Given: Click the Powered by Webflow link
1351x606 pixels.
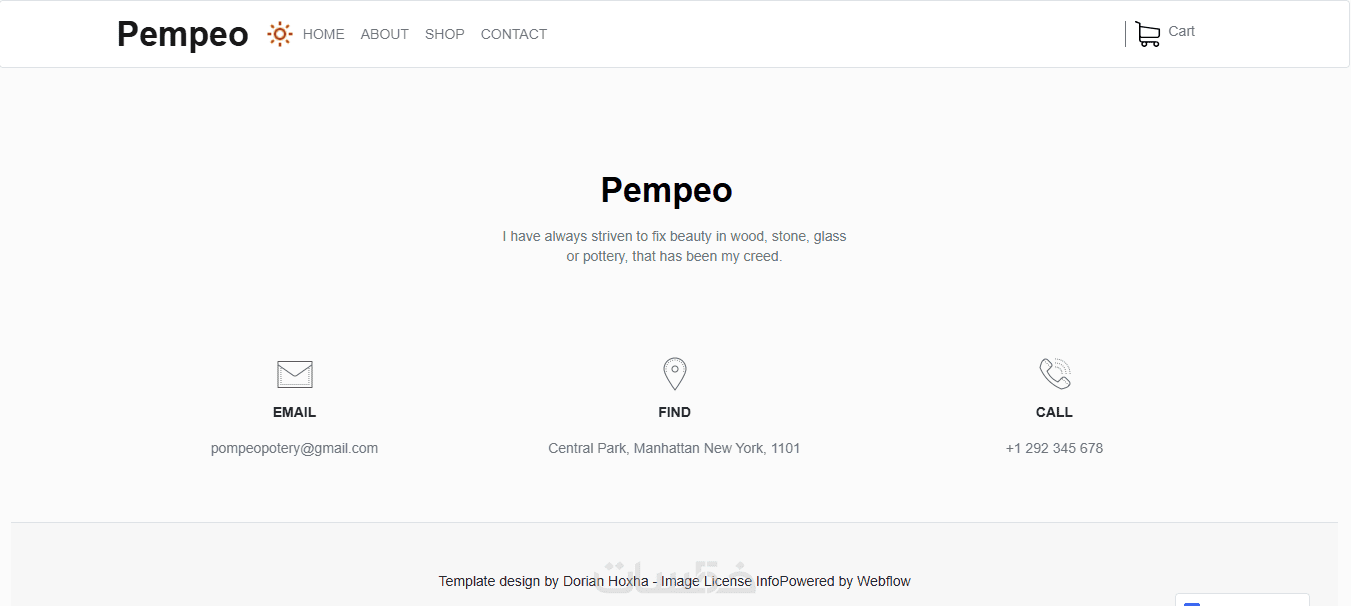Looking at the screenshot, I should (846, 581).
